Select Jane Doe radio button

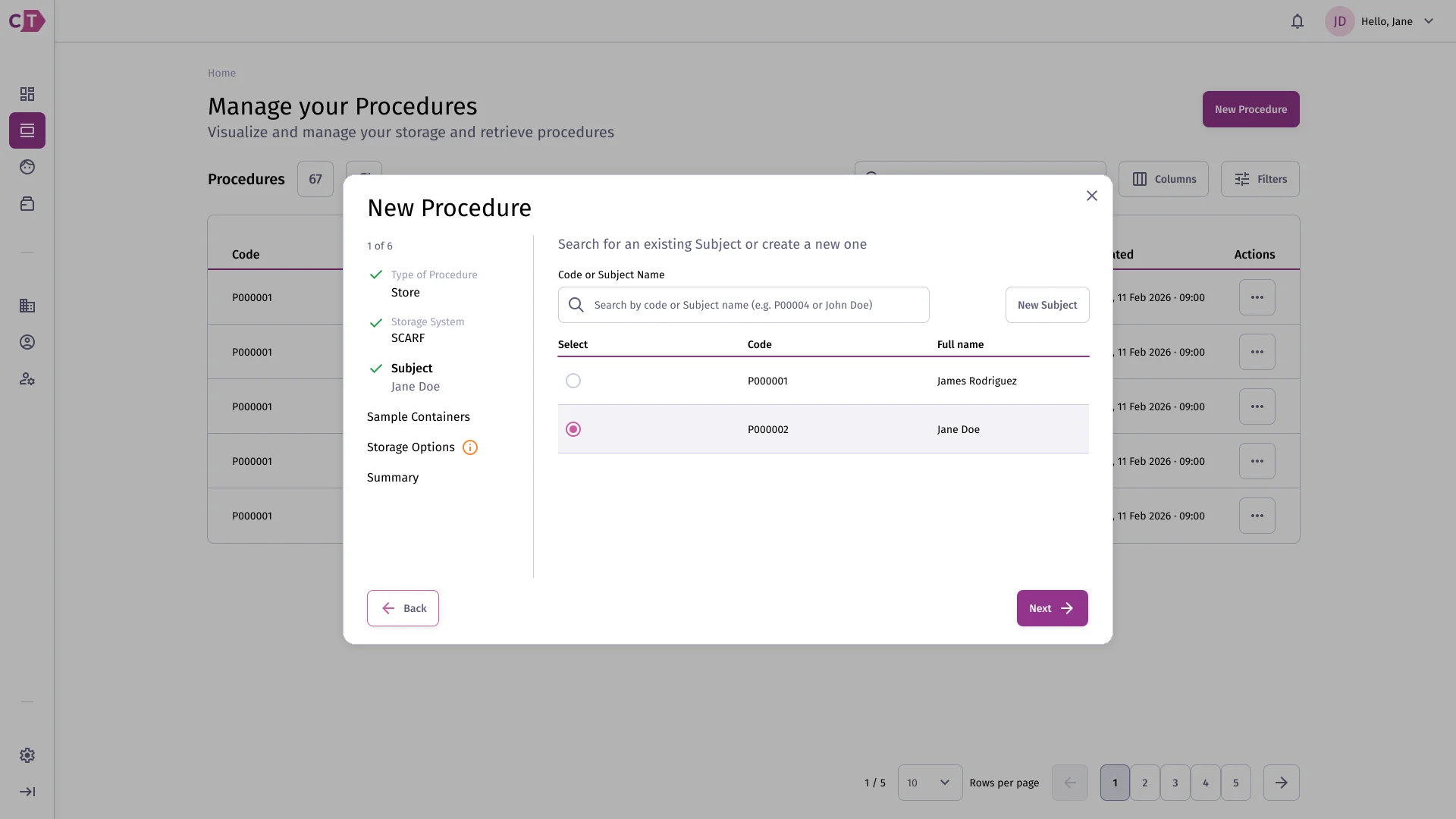point(573,429)
